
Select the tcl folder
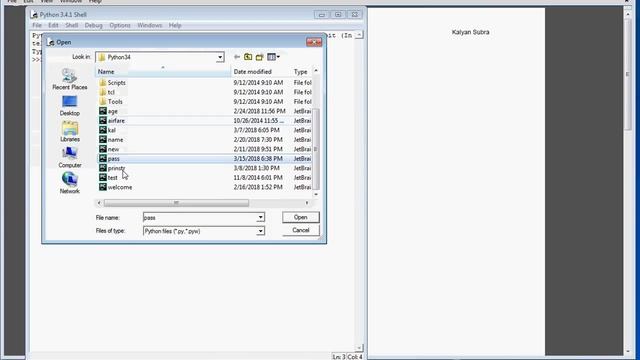pos(107,92)
